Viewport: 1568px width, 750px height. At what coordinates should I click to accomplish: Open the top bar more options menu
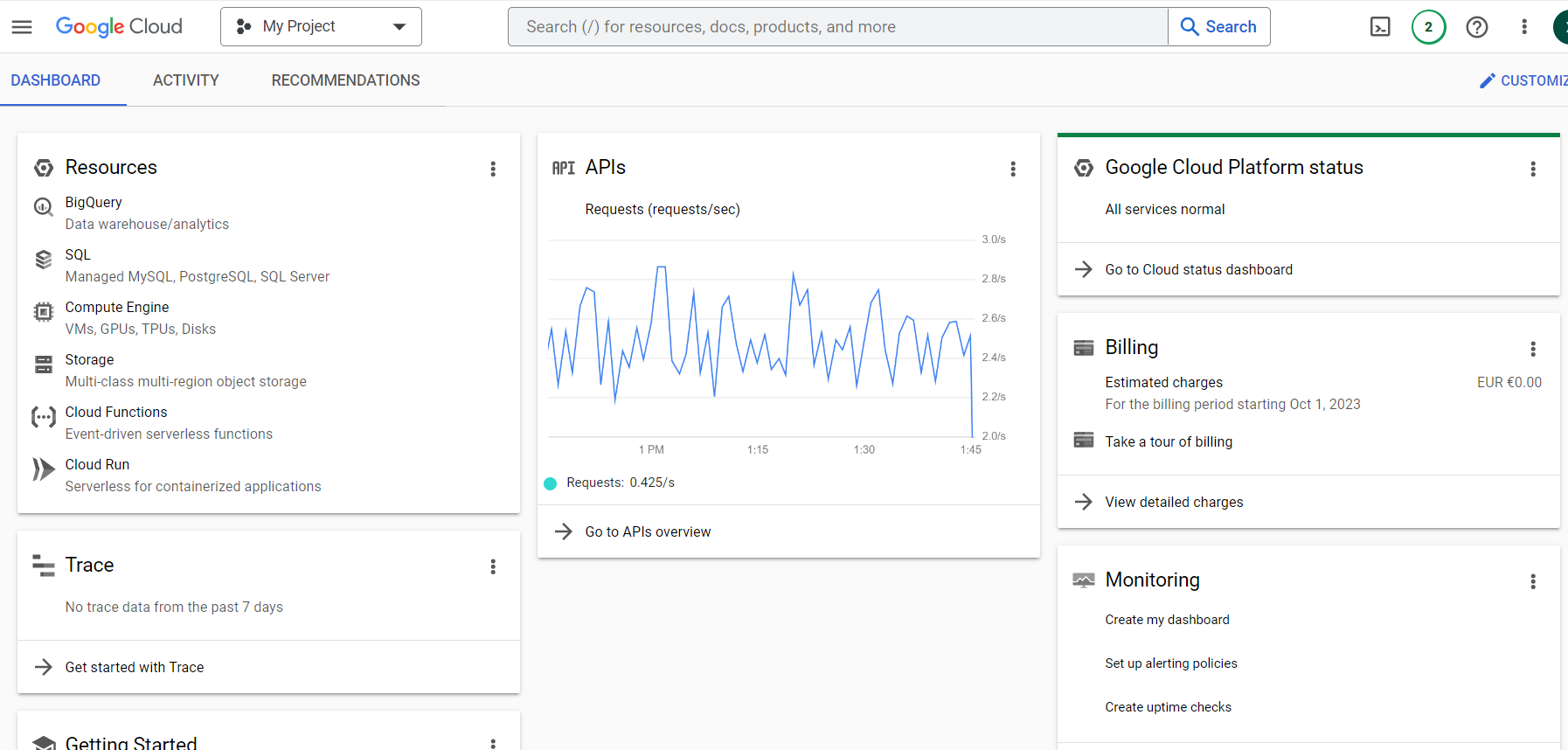coord(1524,27)
